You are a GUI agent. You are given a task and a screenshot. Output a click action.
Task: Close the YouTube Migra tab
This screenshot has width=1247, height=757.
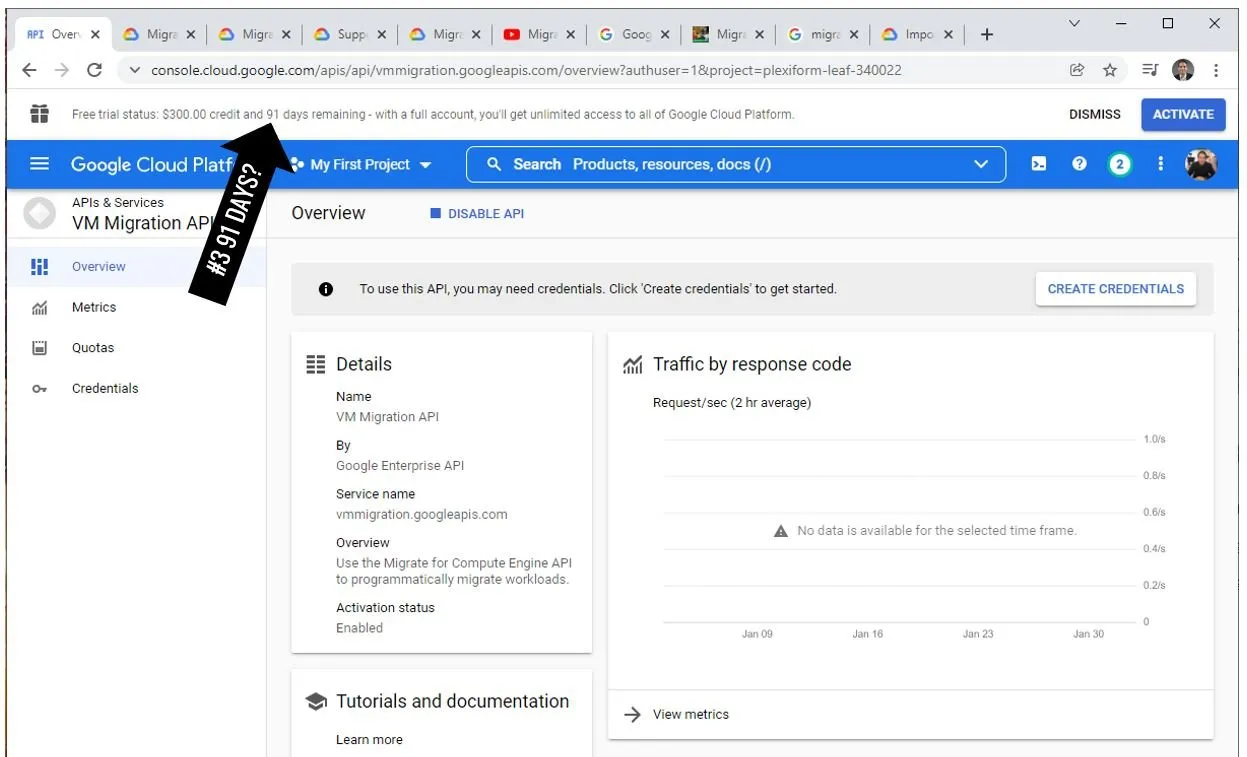(570, 34)
